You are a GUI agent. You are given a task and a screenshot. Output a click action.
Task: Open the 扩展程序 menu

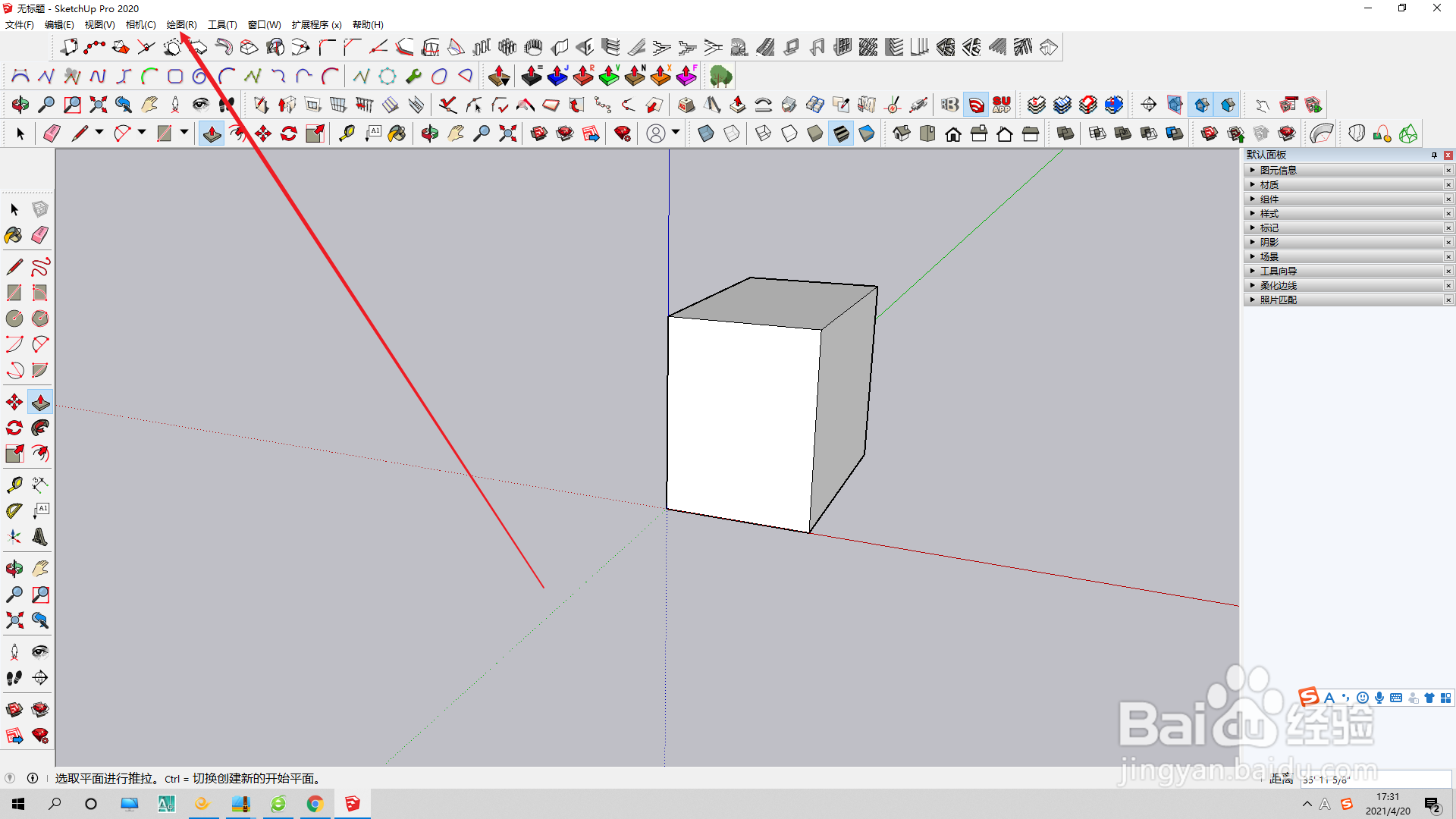pos(316,25)
